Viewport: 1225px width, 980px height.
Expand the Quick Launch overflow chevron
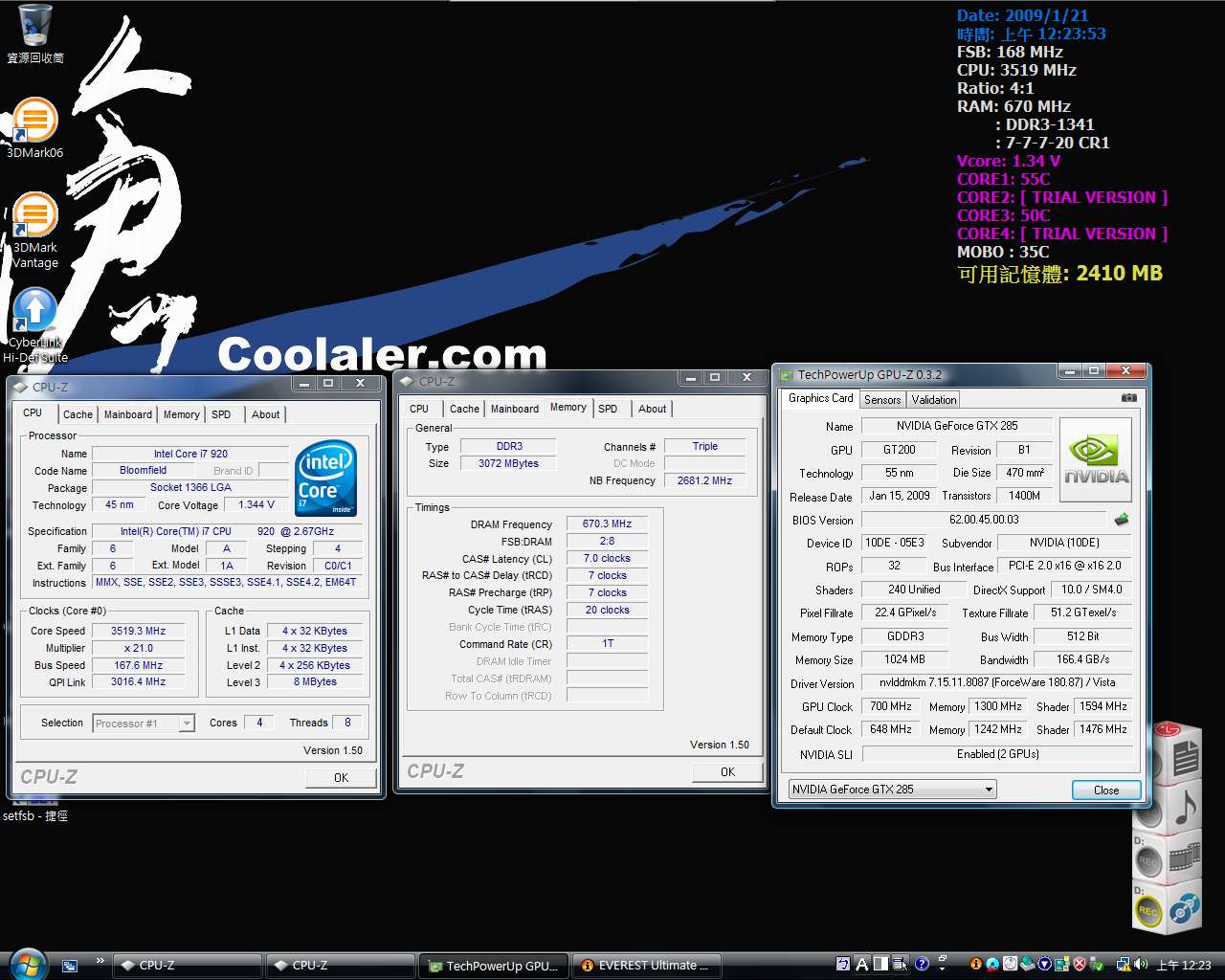100,960
